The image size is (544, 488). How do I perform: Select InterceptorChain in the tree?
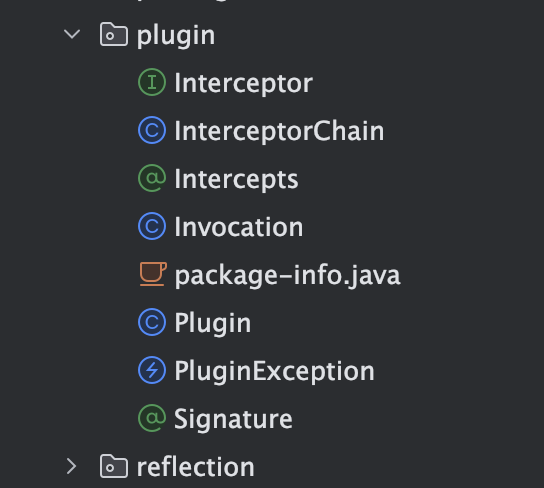point(279,131)
